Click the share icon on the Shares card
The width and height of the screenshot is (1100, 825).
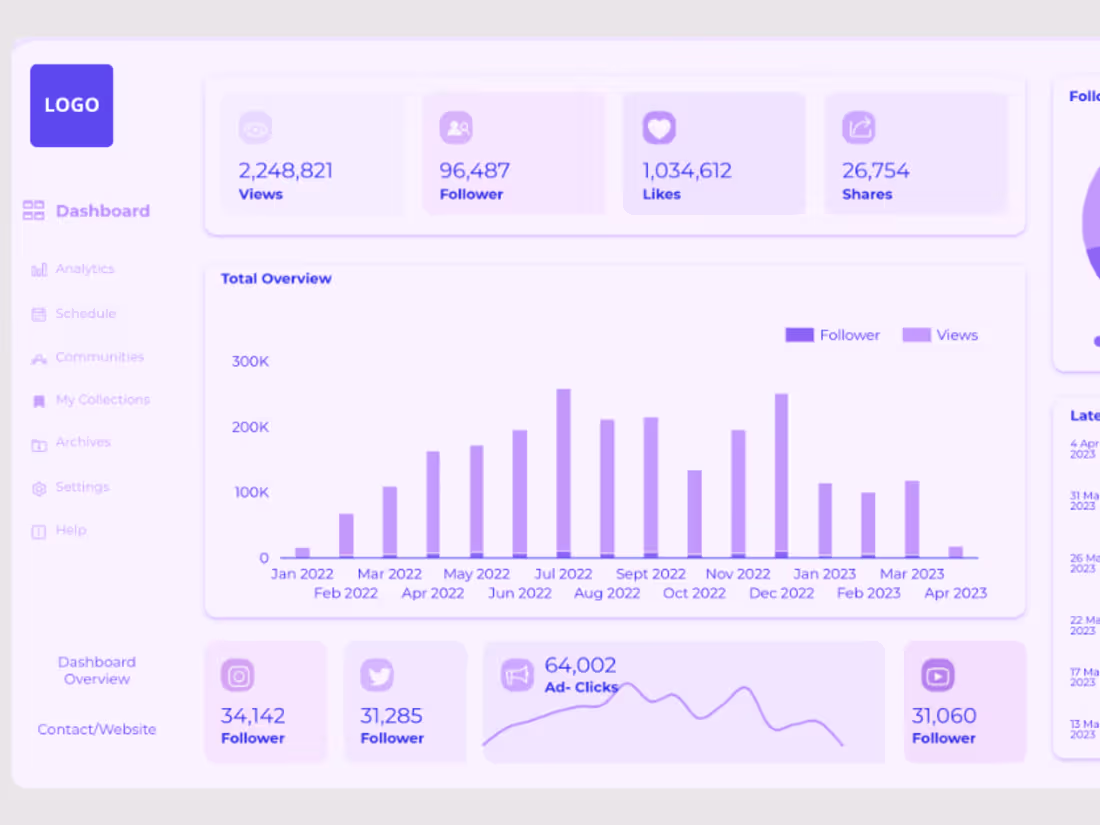pyautogui.click(x=860, y=127)
